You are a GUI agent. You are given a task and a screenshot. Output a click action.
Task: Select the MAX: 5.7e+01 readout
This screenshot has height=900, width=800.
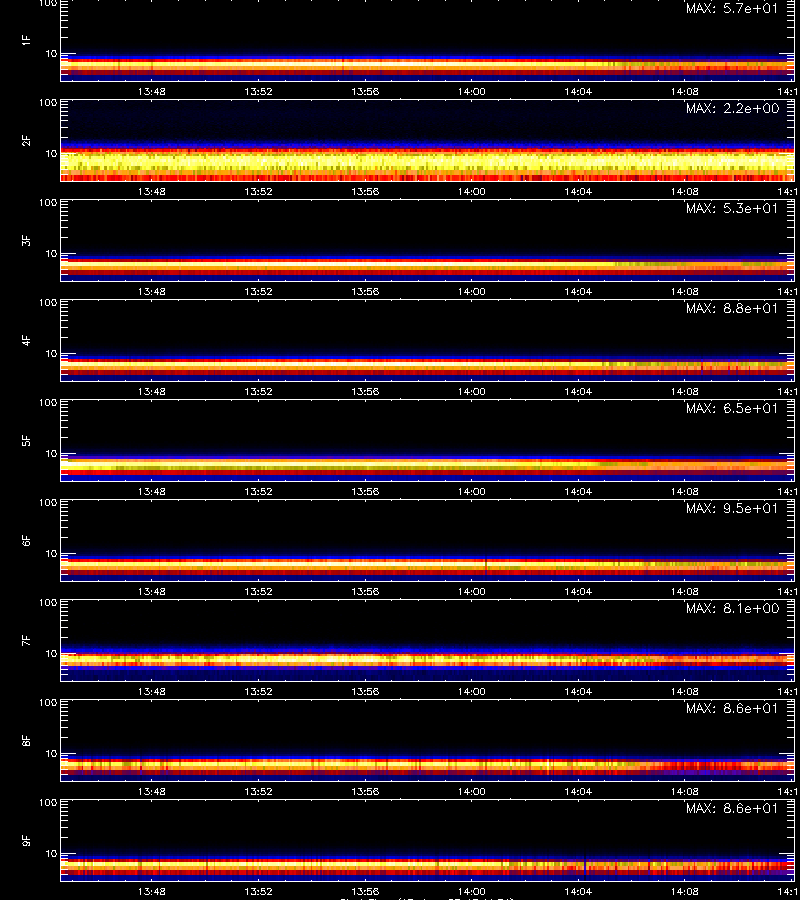pyautogui.click(x=732, y=9)
